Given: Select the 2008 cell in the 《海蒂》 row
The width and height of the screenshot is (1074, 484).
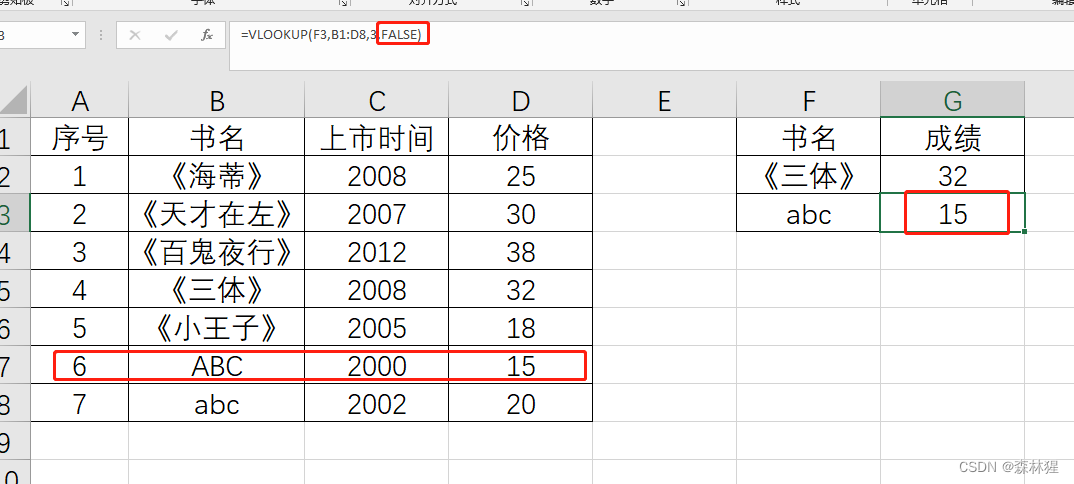Looking at the screenshot, I should tap(377, 175).
